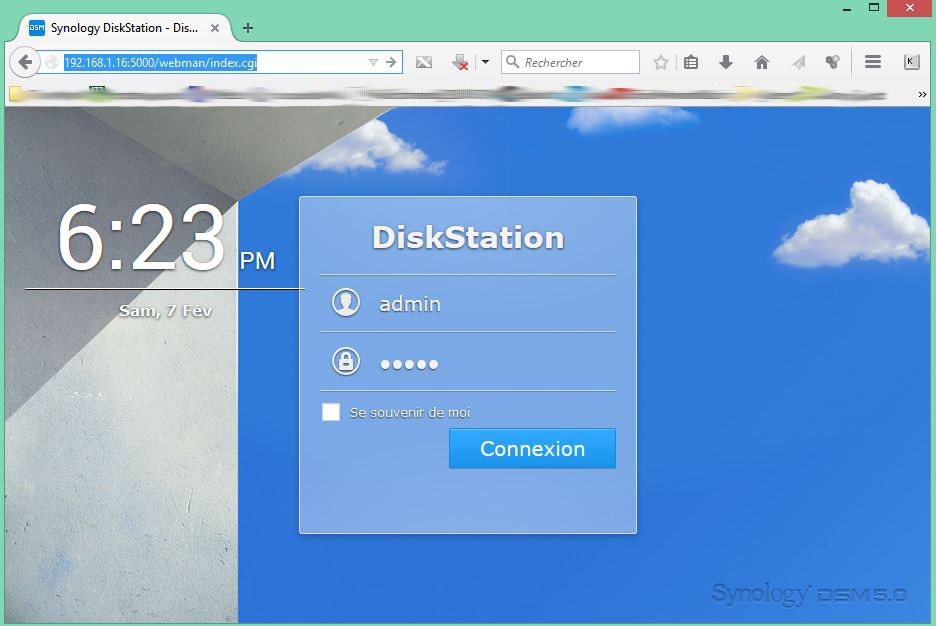Click the addon cluster icon next to the menu
This screenshot has width=936, height=626.
click(x=832, y=61)
